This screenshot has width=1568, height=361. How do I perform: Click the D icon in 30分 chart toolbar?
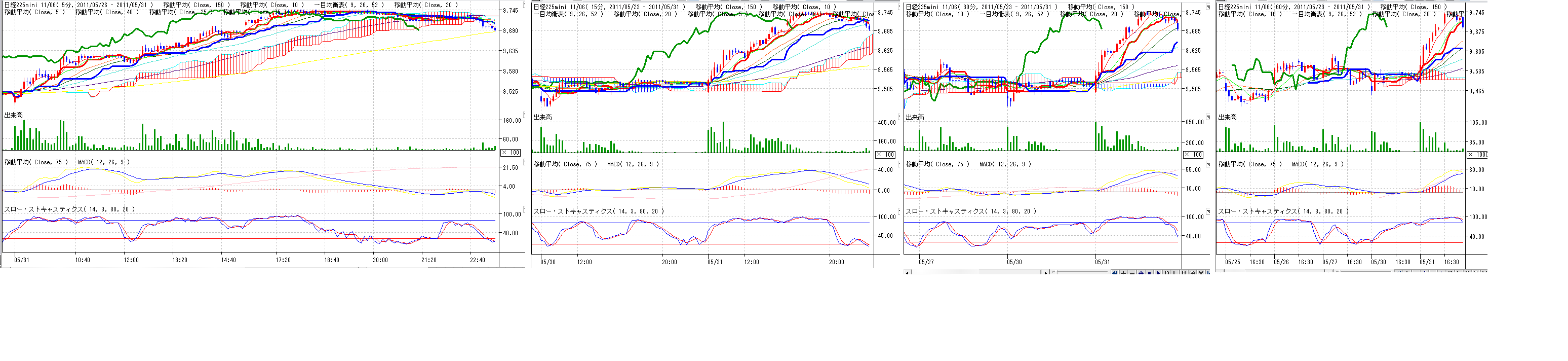coord(1167,273)
